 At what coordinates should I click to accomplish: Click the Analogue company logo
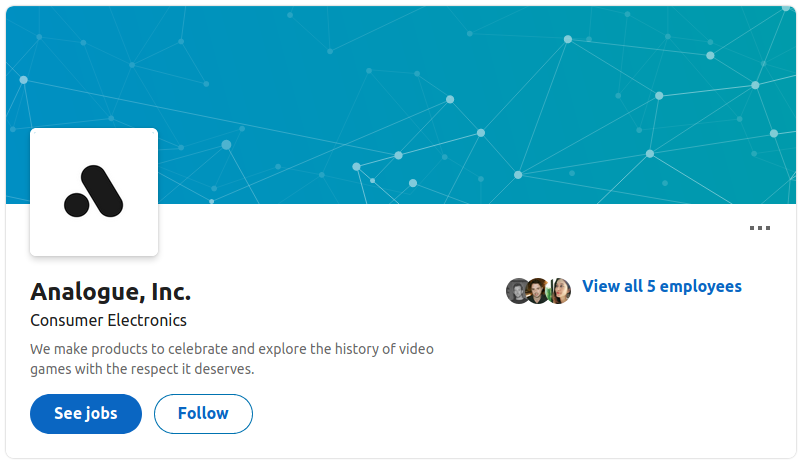click(94, 192)
